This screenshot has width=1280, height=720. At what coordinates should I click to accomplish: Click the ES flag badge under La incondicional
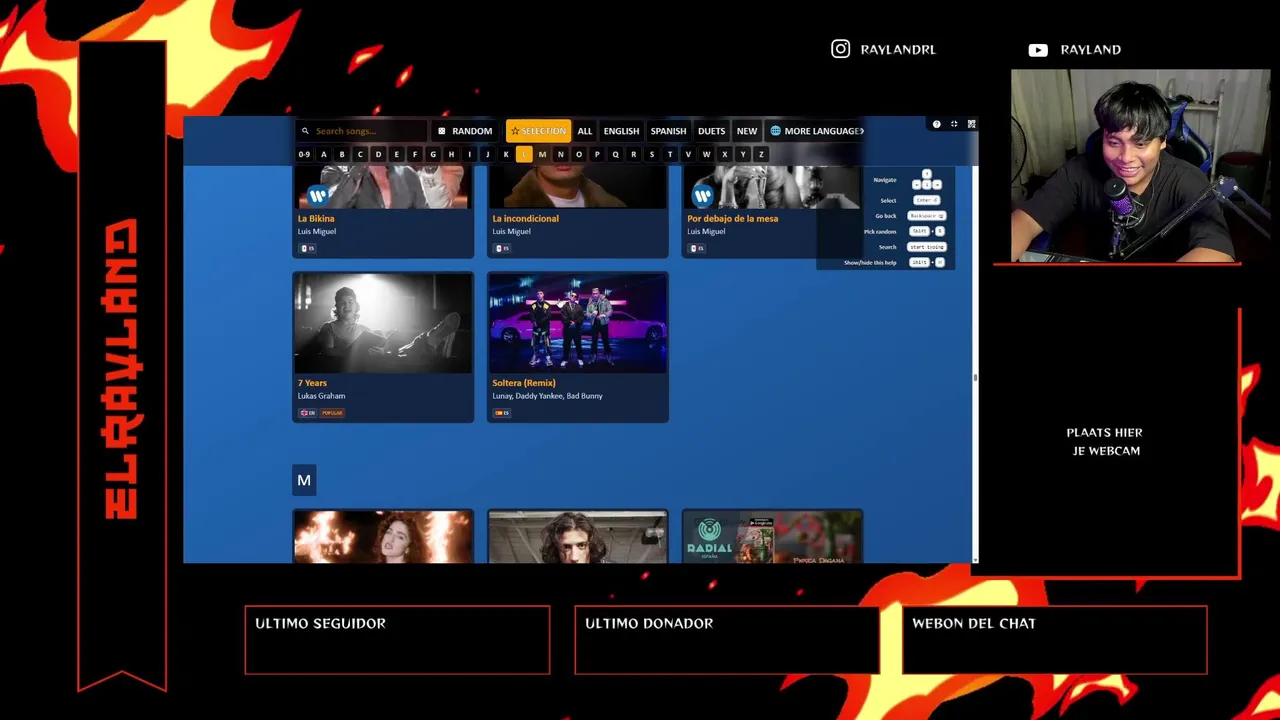click(502, 248)
